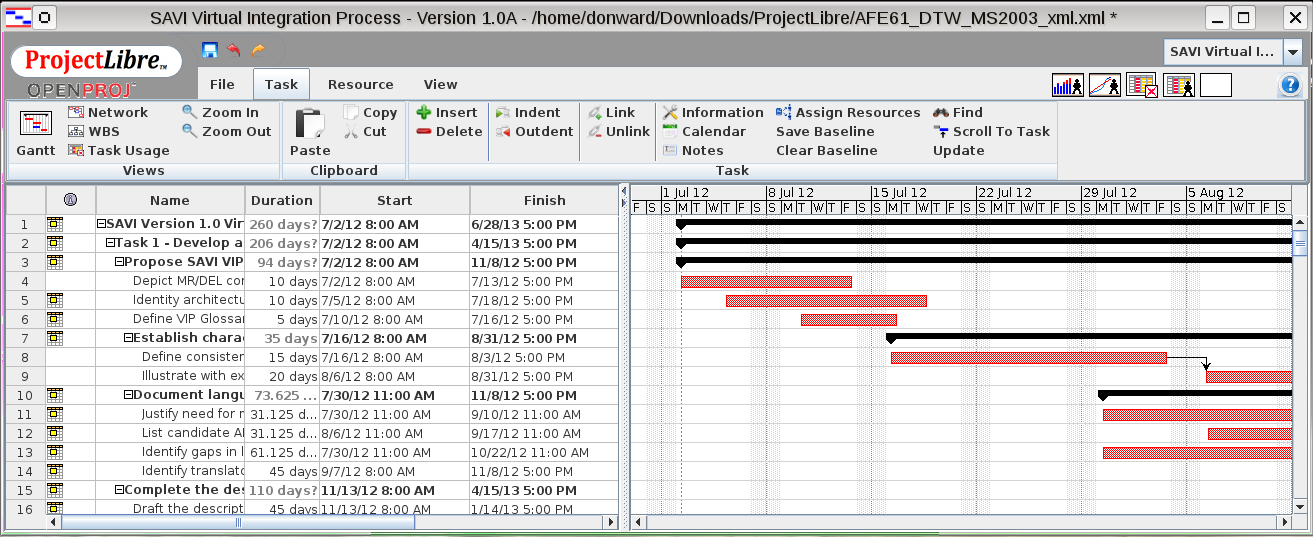1313x537 pixels.
Task: Select Gantt bar for Define VIP Glossary
Action: point(849,320)
